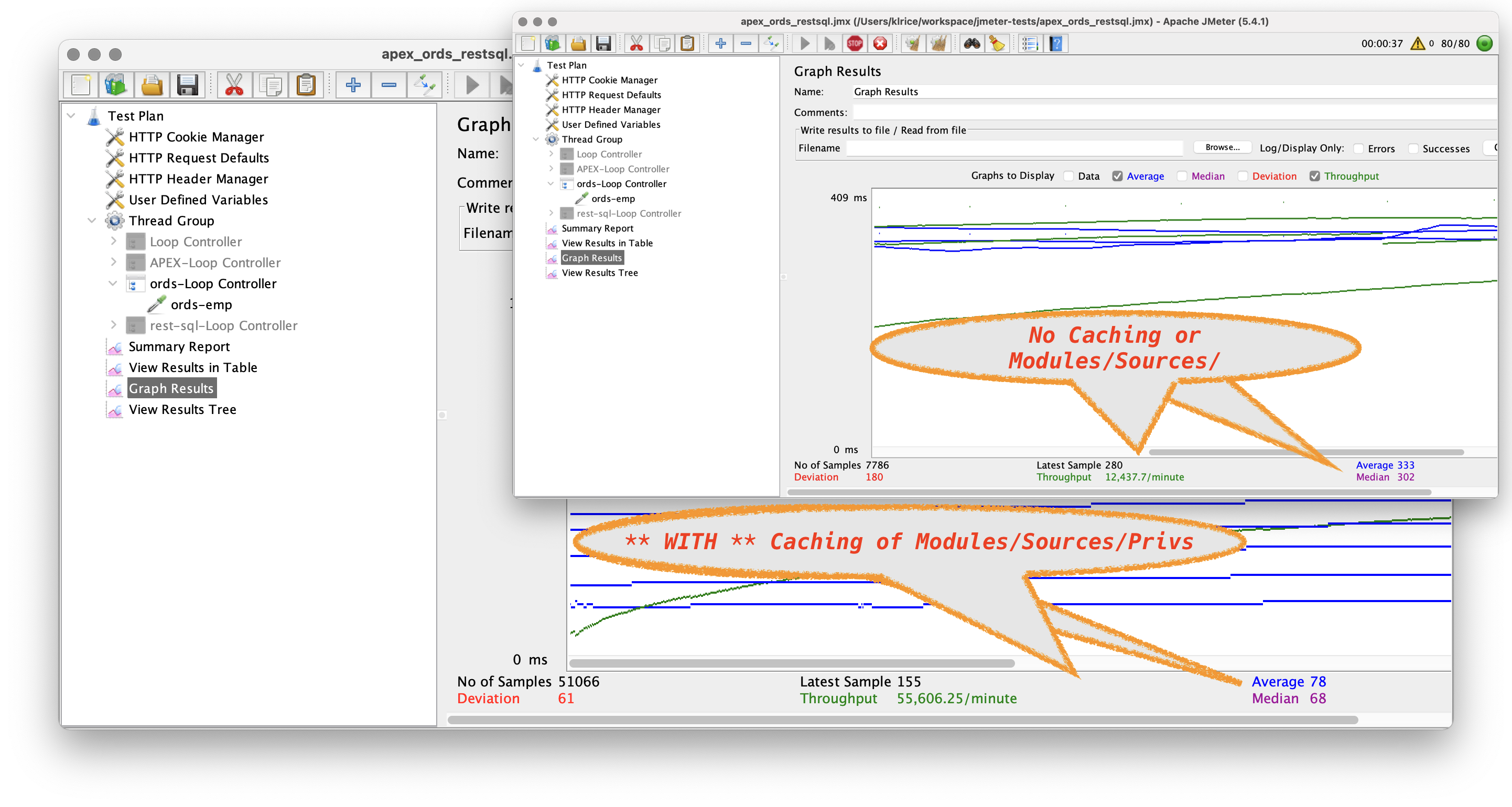Open Help book icon in front toolbar
1512x807 pixels.
point(1055,43)
